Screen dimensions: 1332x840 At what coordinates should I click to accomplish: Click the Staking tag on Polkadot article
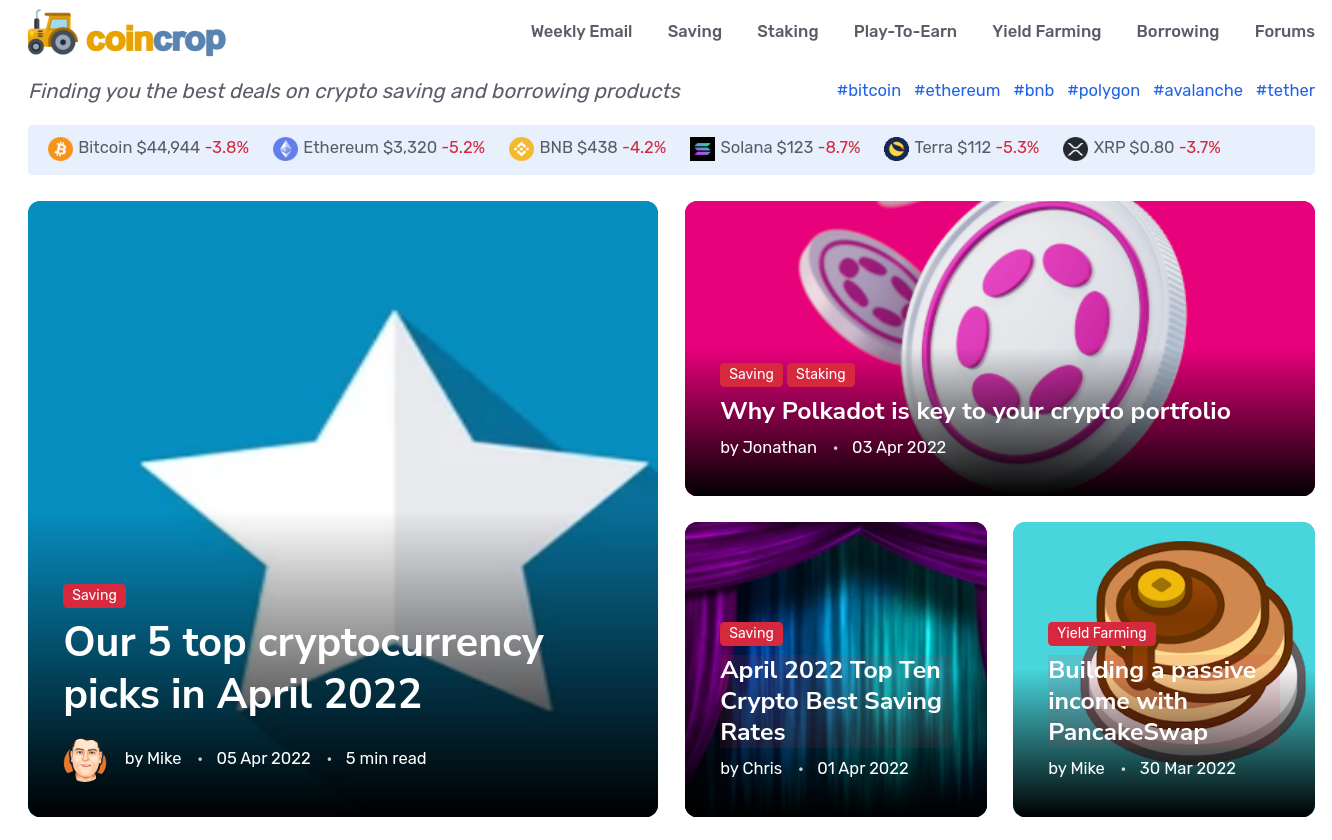click(x=820, y=375)
